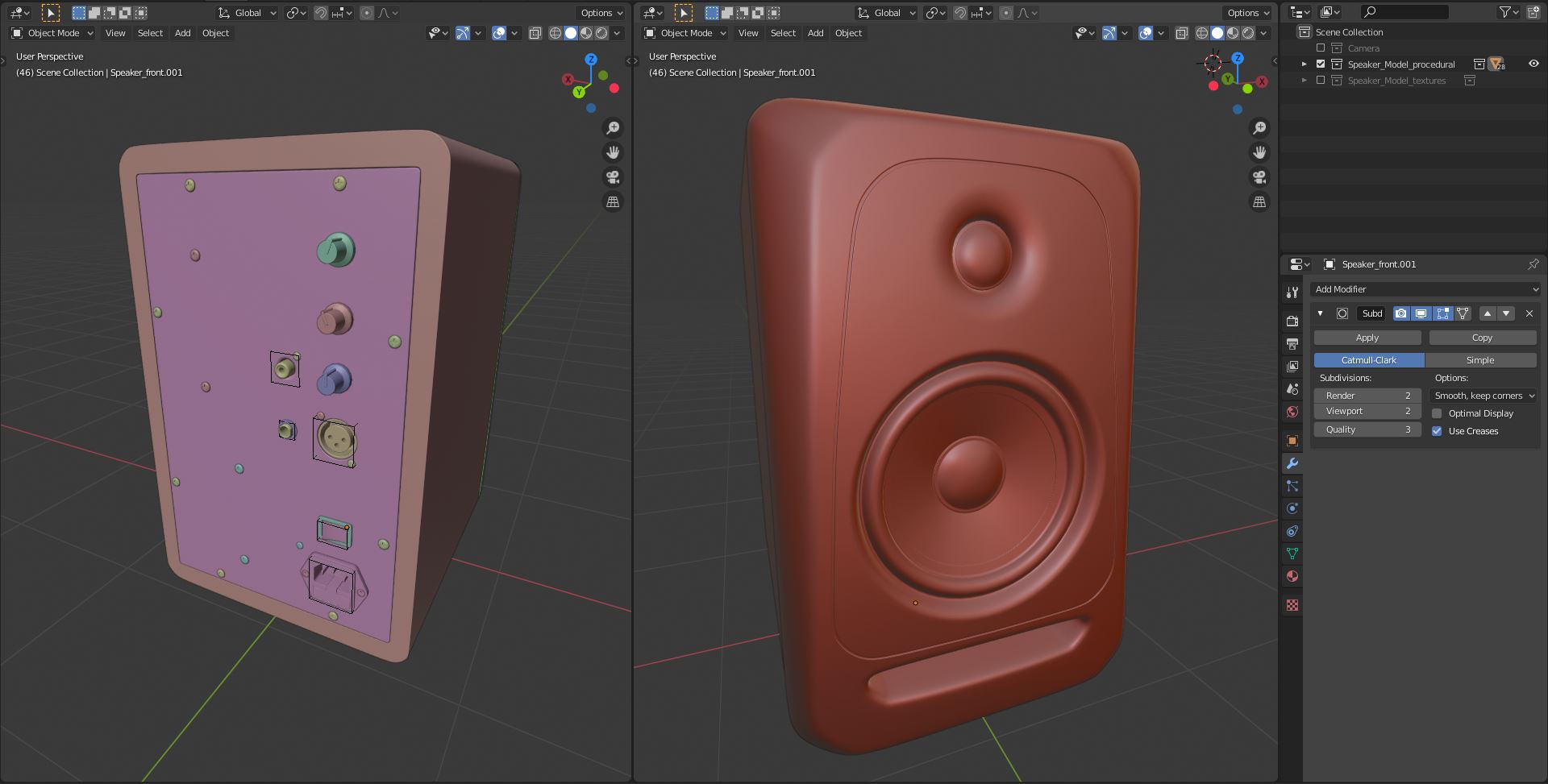Image resolution: width=1548 pixels, height=784 pixels.
Task: Click the new collection icon in outliner
Action: [x=1533, y=12]
